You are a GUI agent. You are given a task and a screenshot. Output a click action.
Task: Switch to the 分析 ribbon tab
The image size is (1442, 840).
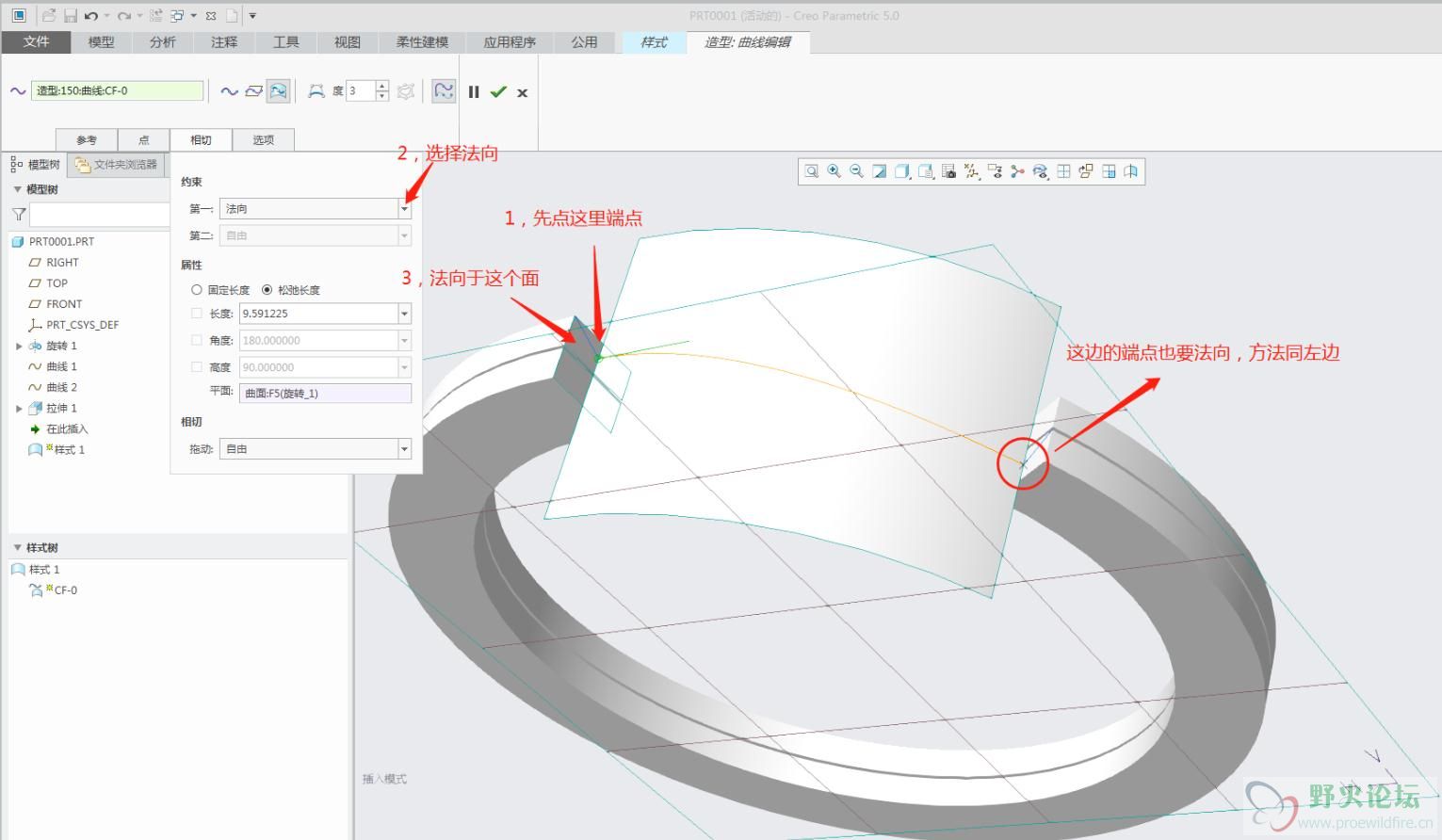(162, 42)
